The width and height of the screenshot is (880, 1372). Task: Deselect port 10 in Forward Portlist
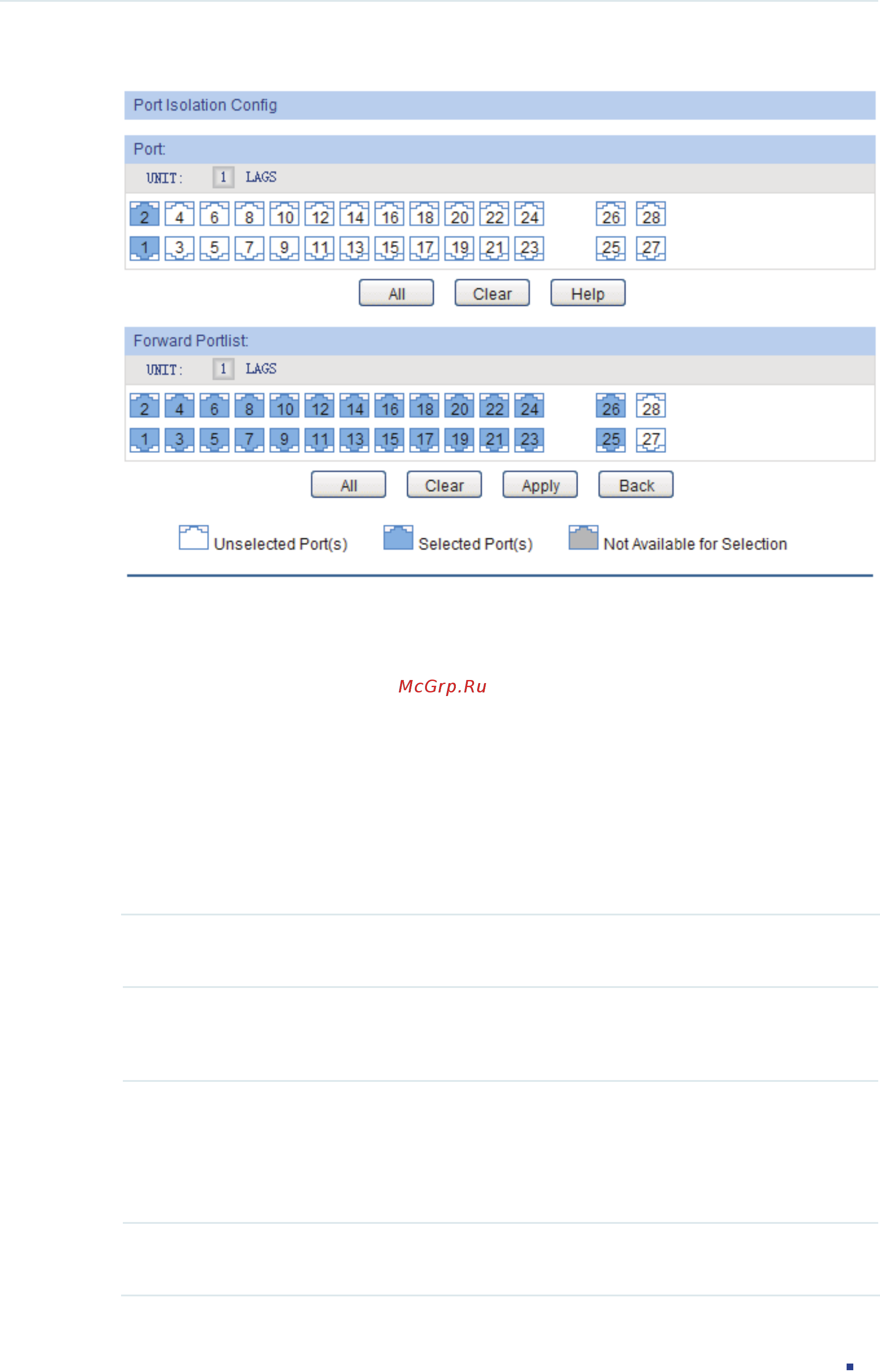284,405
